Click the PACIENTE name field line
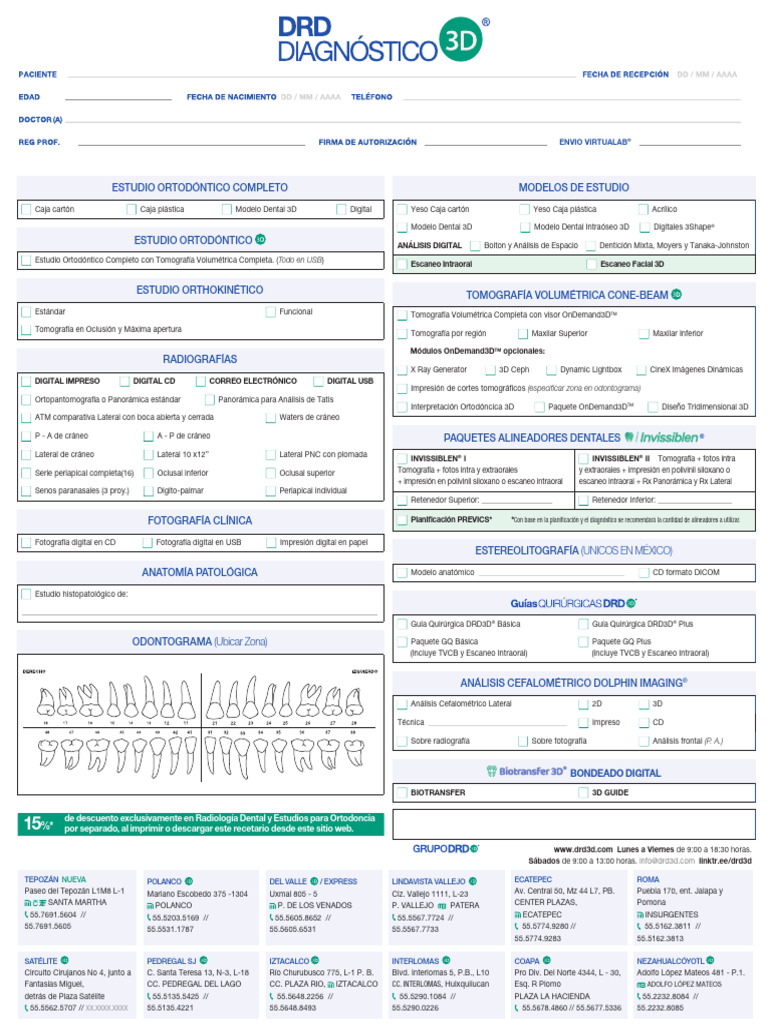Viewport: 768px width, 1024px height. (321, 76)
